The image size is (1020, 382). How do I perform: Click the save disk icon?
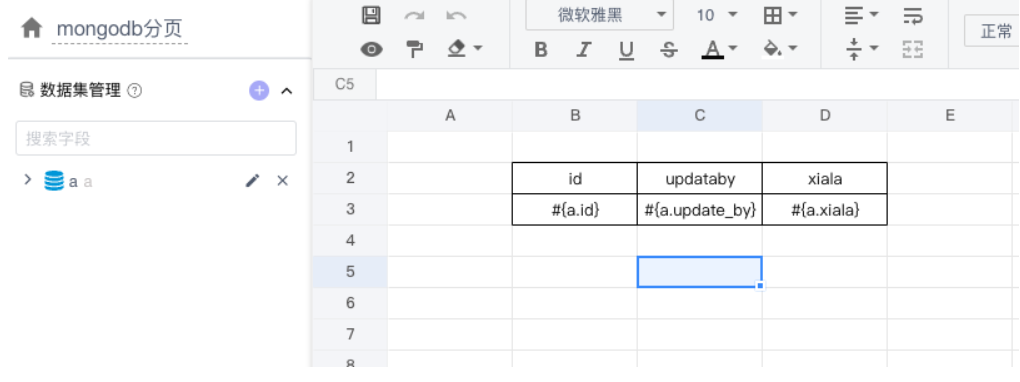(371, 16)
